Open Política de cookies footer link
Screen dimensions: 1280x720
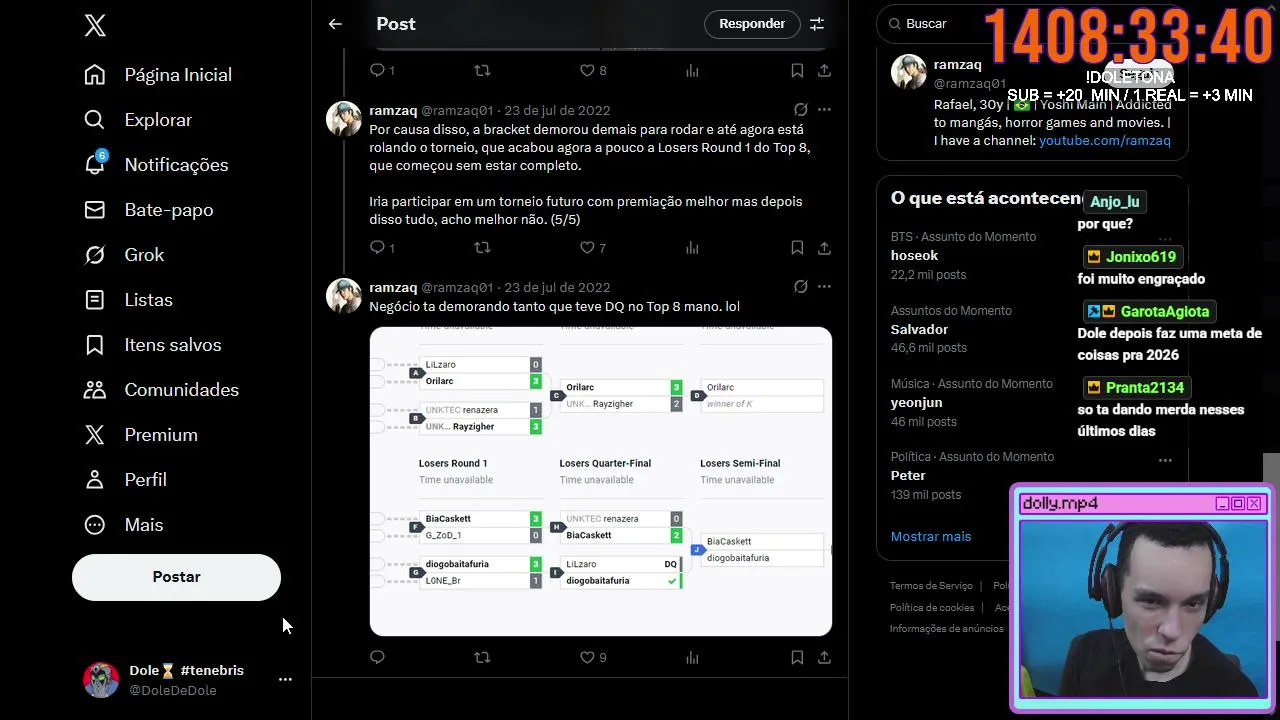pyautogui.click(x=932, y=608)
